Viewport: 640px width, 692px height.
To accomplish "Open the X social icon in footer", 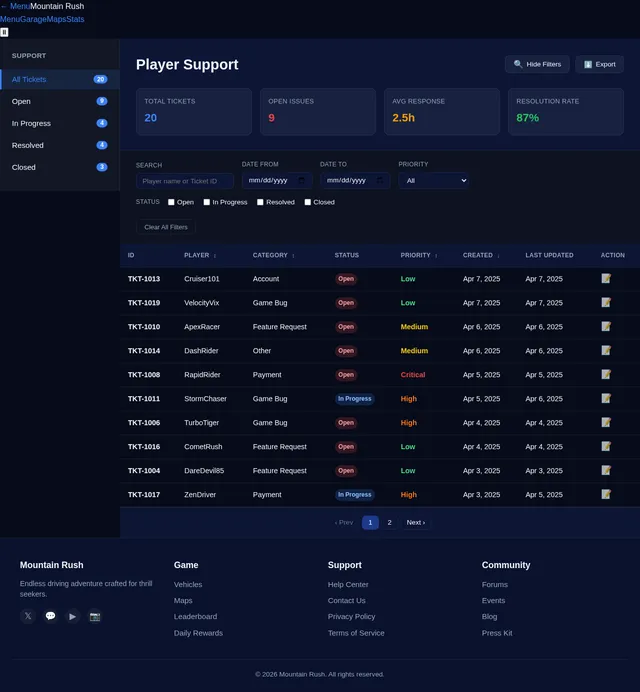I will pyautogui.click(x=28, y=616).
